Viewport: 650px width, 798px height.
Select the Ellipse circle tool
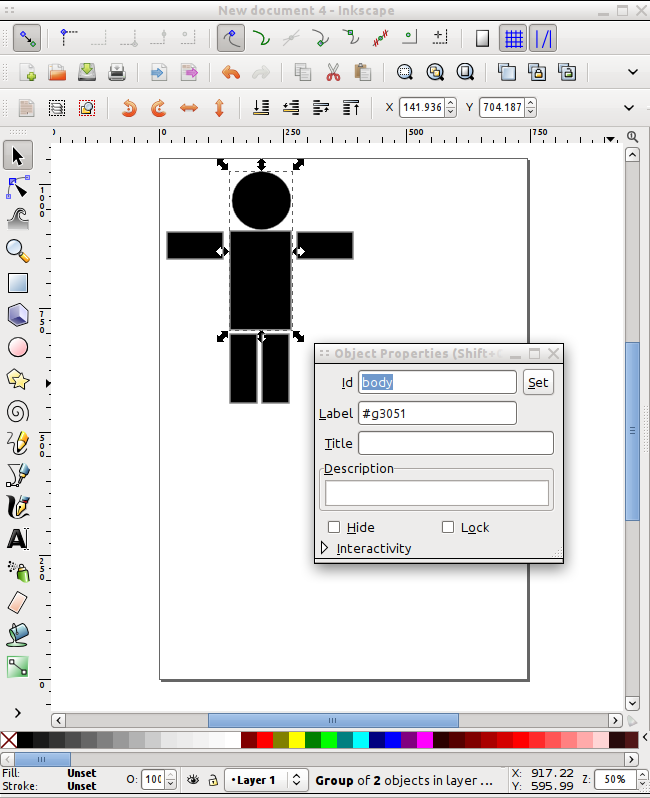(x=18, y=348)
